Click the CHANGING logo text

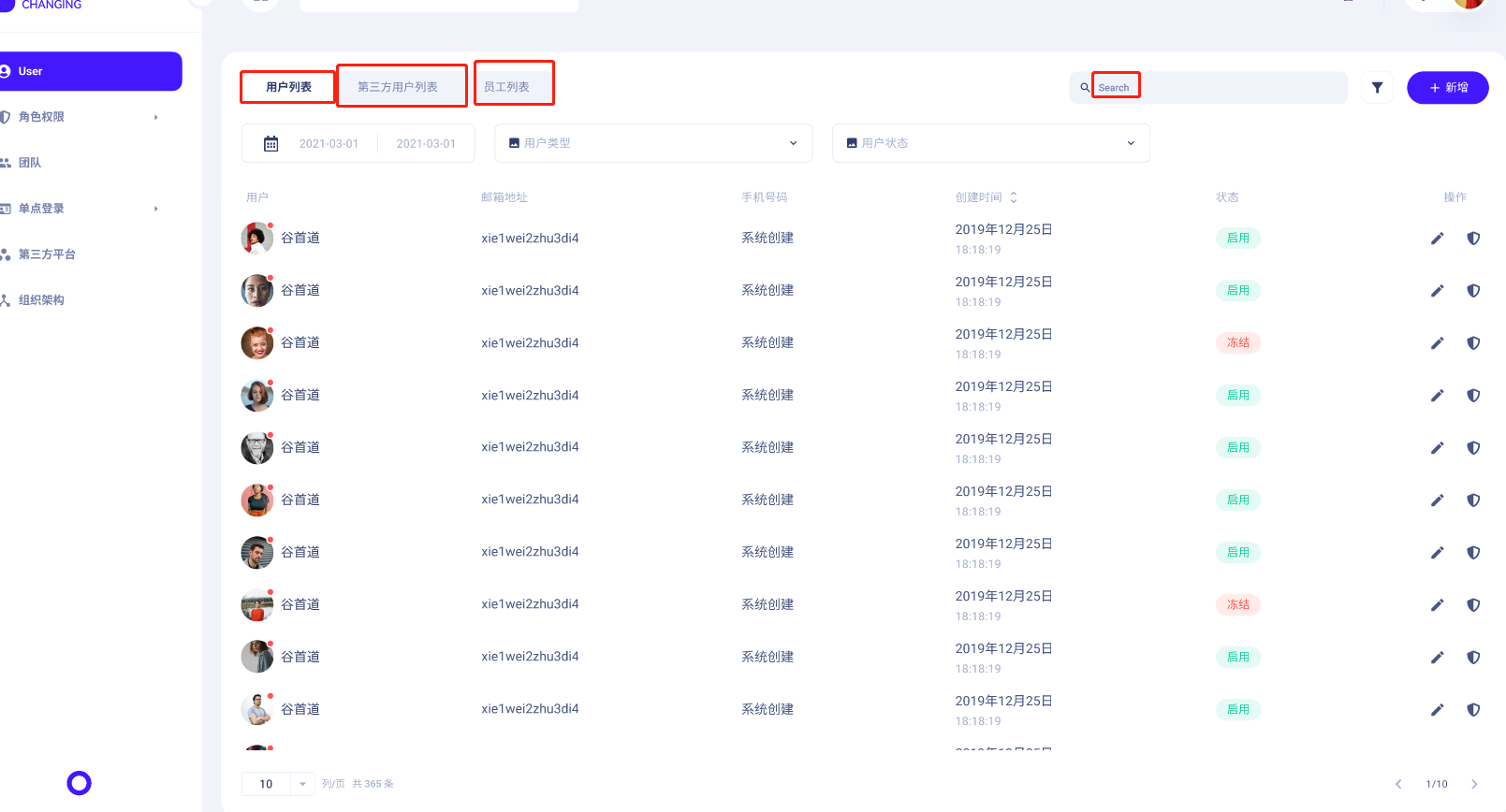pyautogui.click(x=51, y=5)
